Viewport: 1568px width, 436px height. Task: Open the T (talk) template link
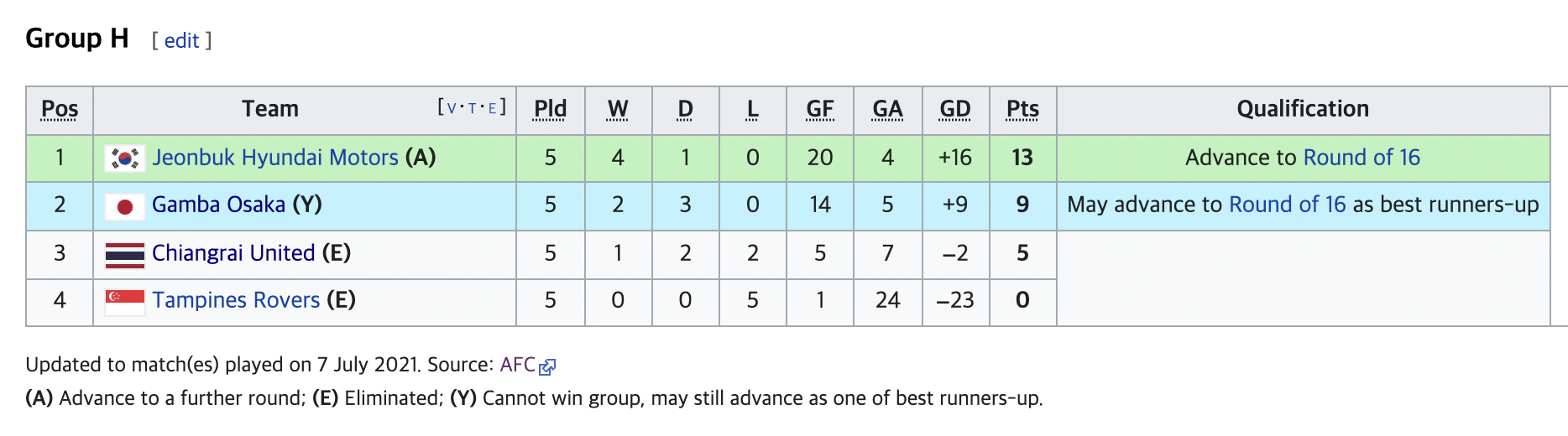[473, 108]
